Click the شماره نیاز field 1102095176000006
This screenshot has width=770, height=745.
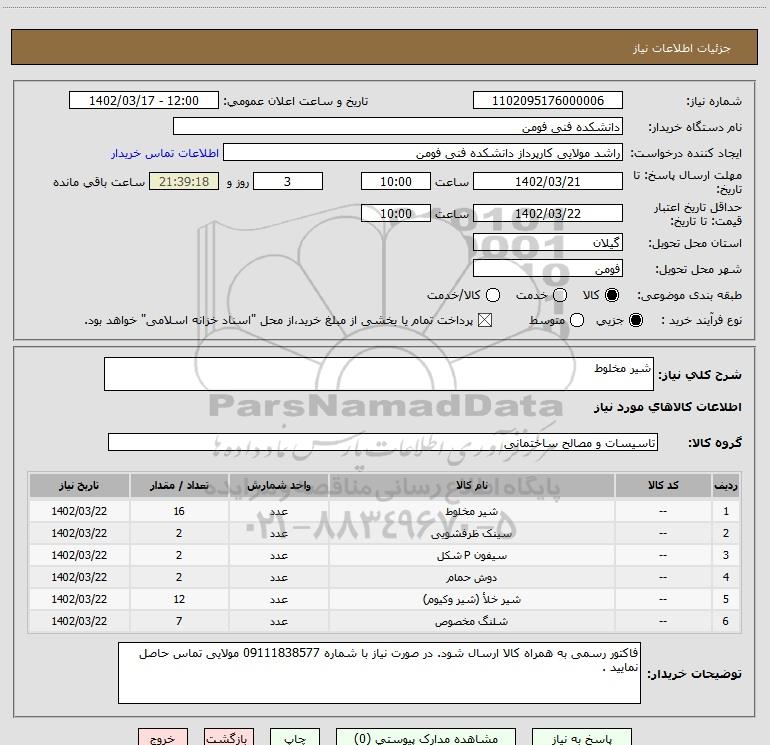pos(548,100)
